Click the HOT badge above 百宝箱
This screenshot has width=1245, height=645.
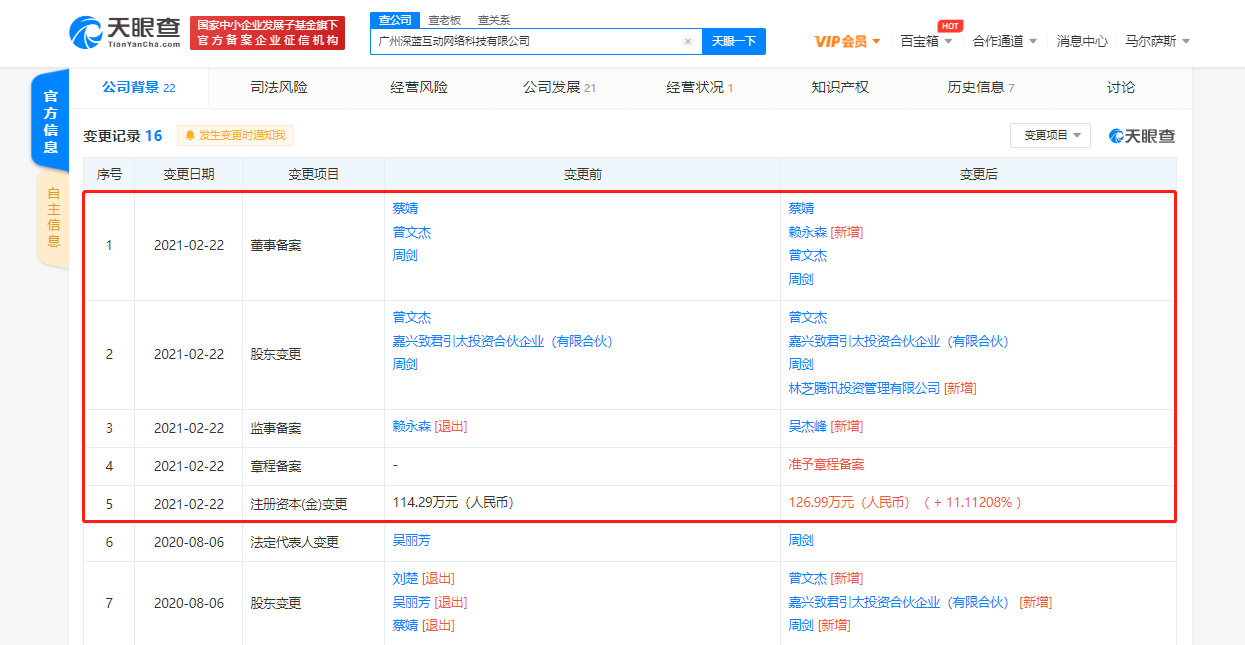click(x=948, y=25)
